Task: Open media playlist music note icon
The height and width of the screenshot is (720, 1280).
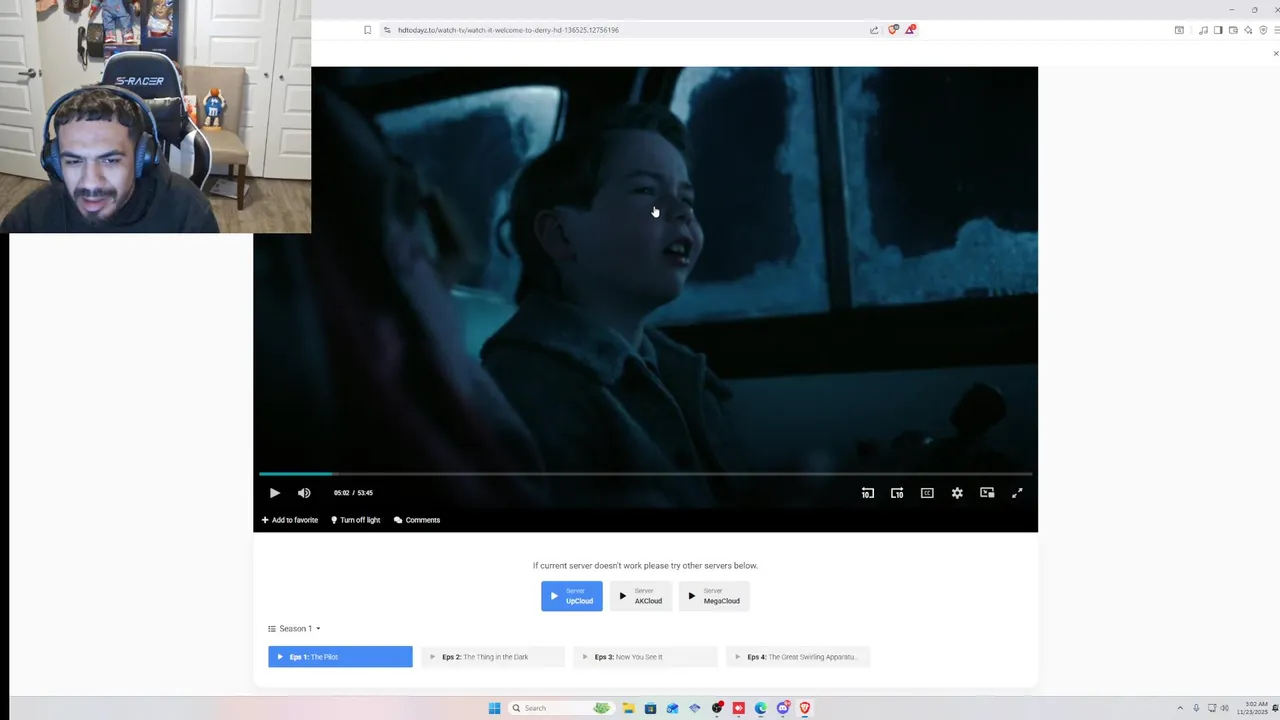Action: click(x=1203, y=30)
